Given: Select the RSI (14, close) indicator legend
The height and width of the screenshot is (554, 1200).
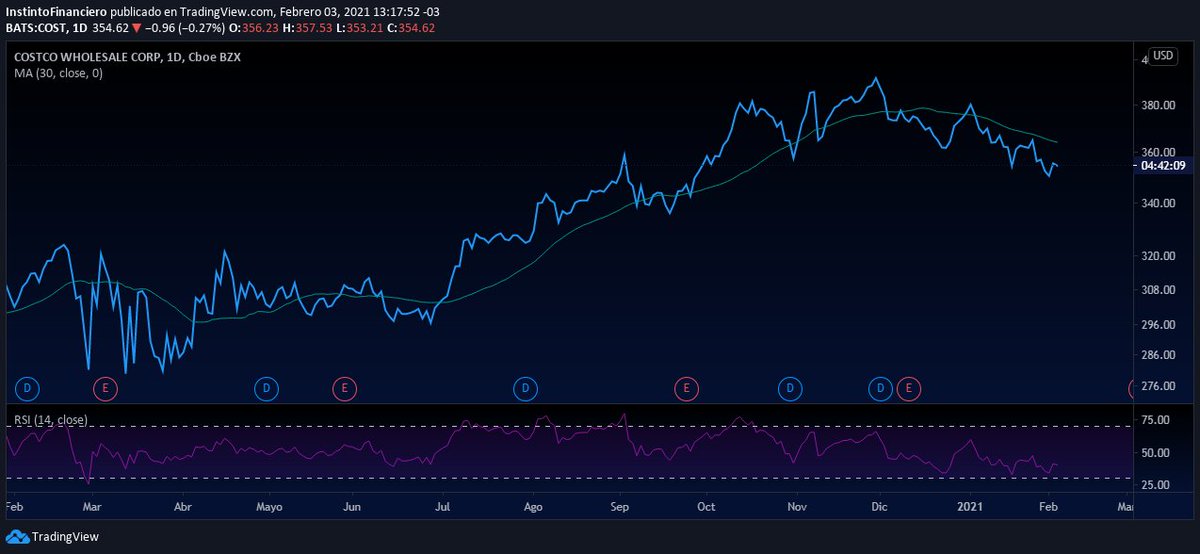Looking at the screenshot, I should click(51, 420).
